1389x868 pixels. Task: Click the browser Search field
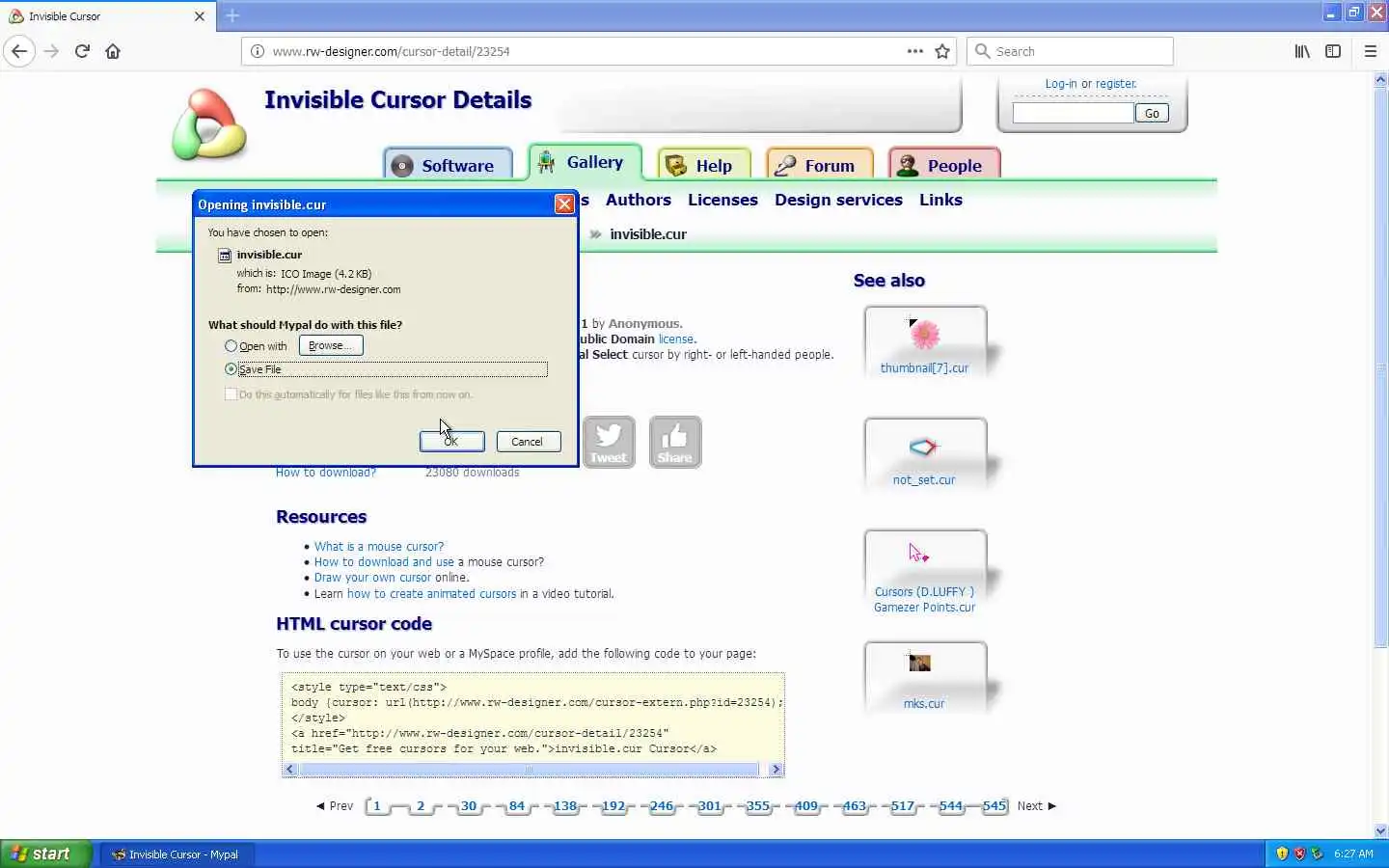click(x=1070, y=51)
